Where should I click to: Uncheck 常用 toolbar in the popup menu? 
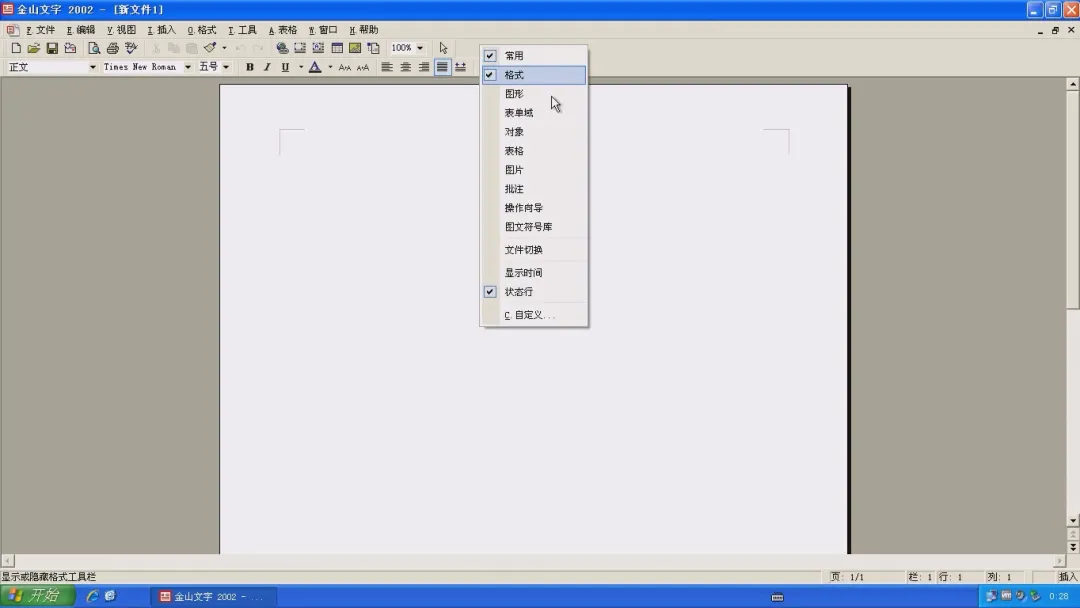pos(534,56)
